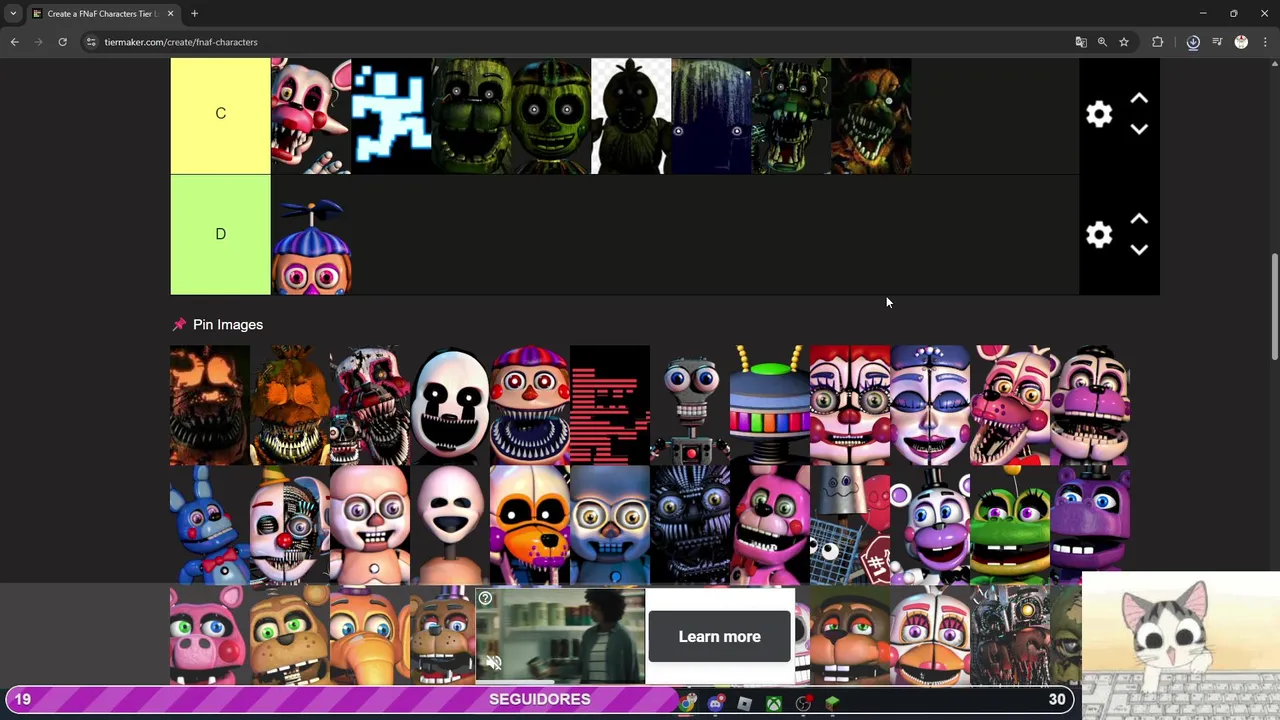
Task: Open the translate page icon
Action: (x=1081, y=42)
